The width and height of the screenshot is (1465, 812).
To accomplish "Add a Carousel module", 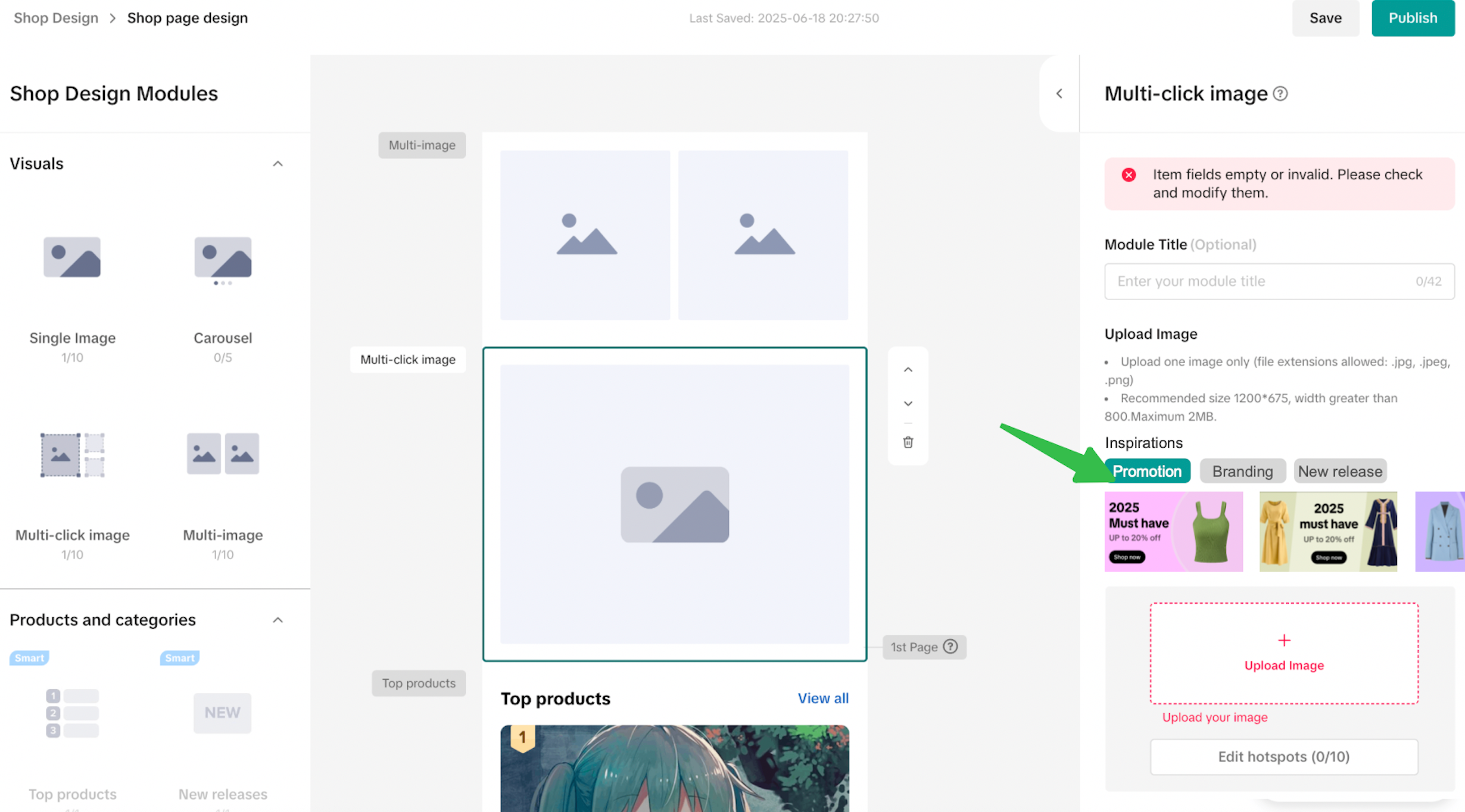I will [x=223, y=259].
